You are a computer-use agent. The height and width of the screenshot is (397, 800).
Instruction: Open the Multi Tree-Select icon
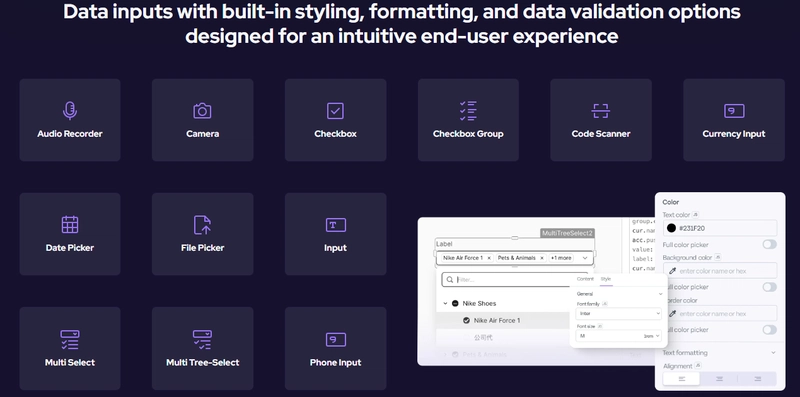pyautogui.click(x=203, y=339)
